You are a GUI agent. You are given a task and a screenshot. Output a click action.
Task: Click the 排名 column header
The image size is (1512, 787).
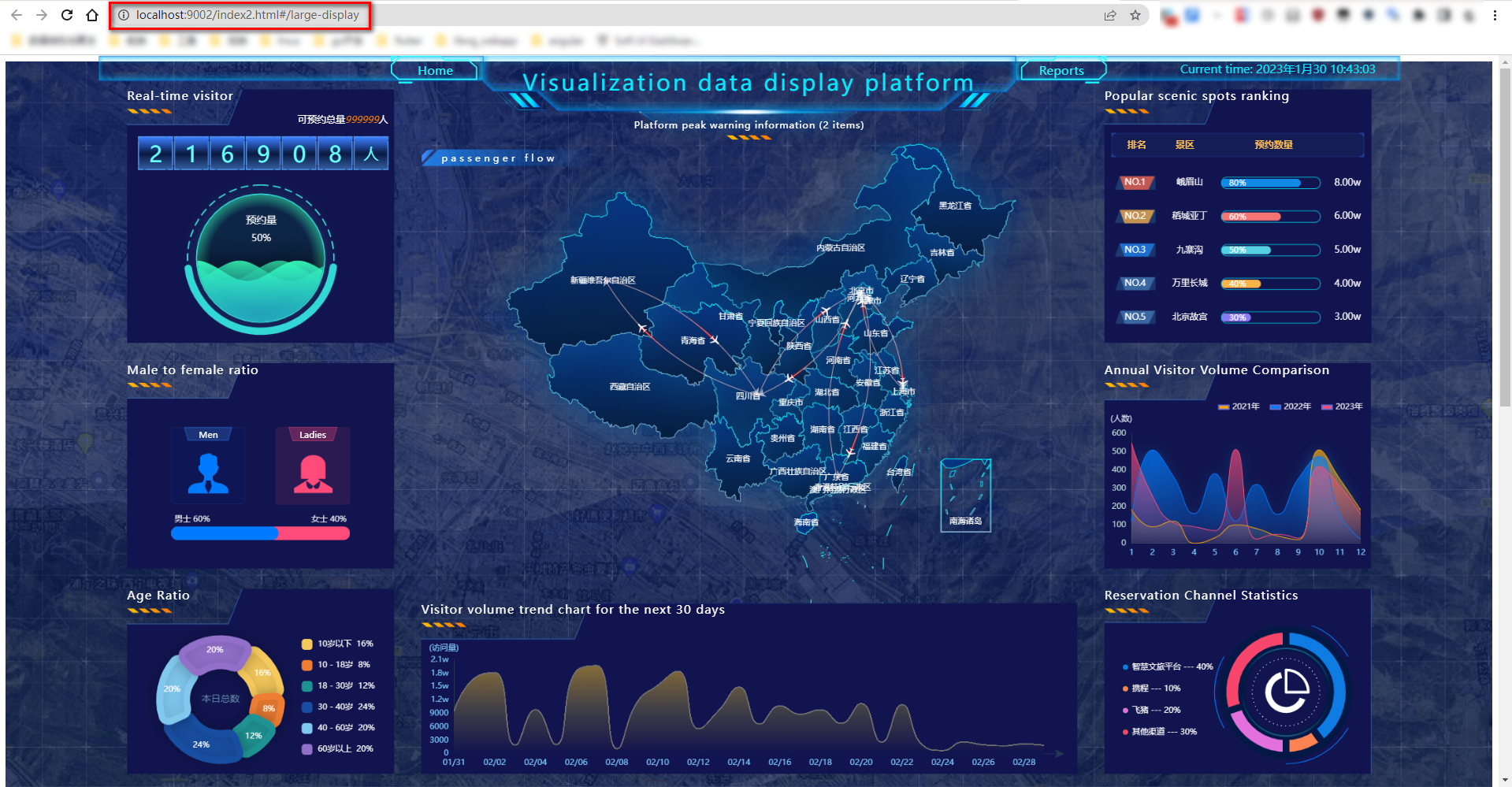(1136, 145)
